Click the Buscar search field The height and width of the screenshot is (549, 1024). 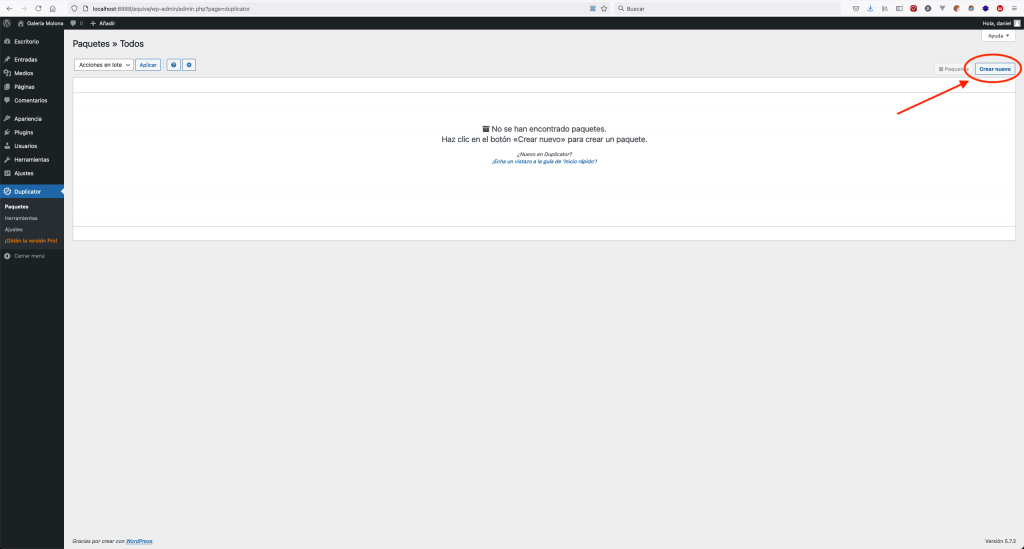(728, 8)
